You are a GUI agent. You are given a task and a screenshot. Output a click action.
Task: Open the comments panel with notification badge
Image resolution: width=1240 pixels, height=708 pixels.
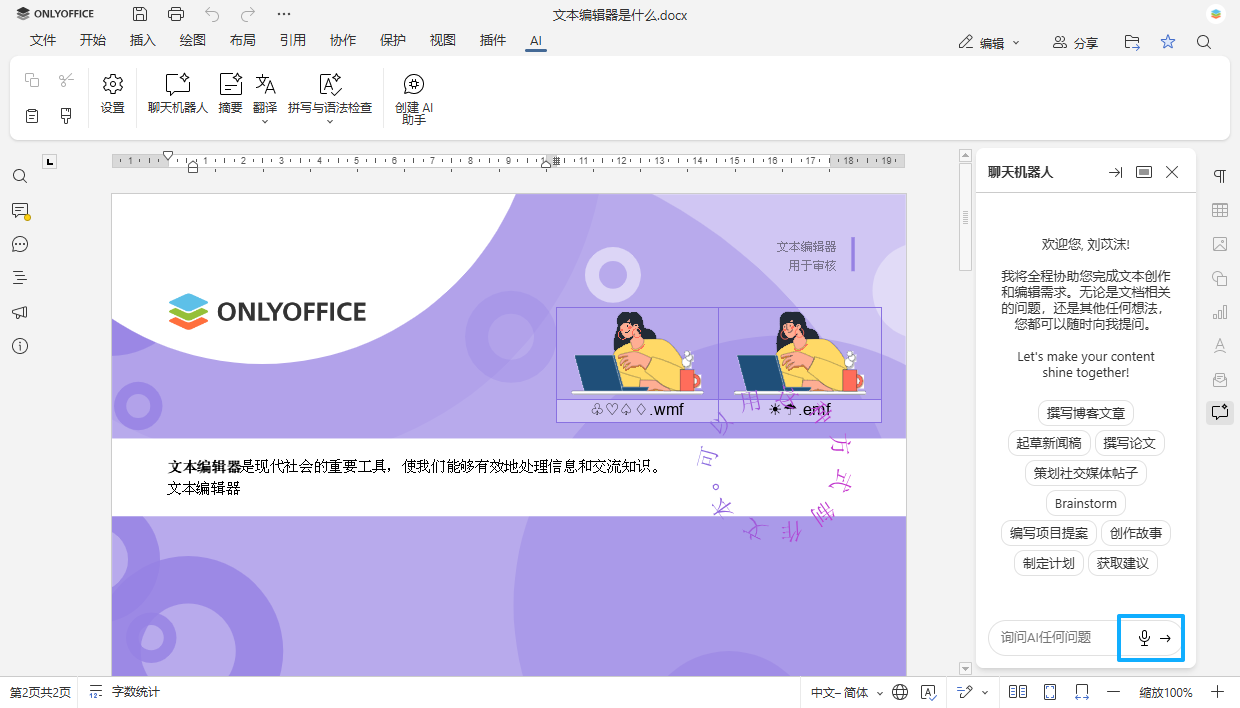pyautogui.click(x=19, y=211)
